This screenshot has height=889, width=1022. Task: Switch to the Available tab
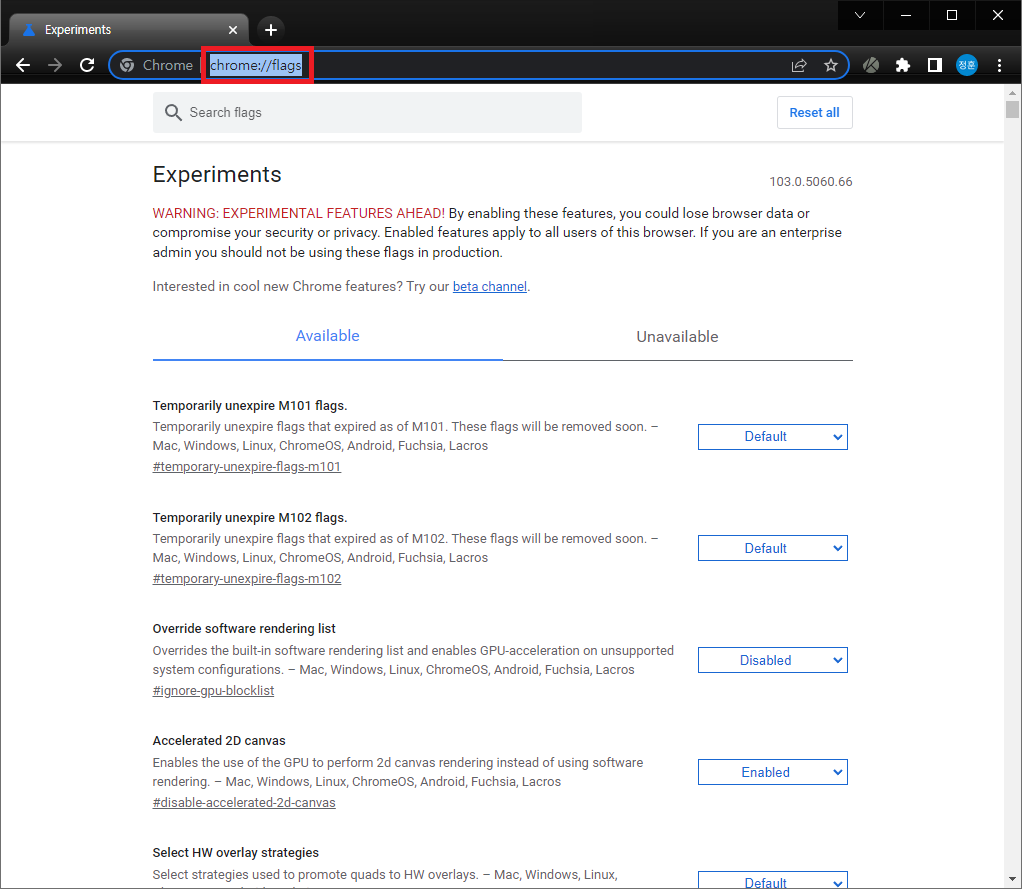point(327,336)
